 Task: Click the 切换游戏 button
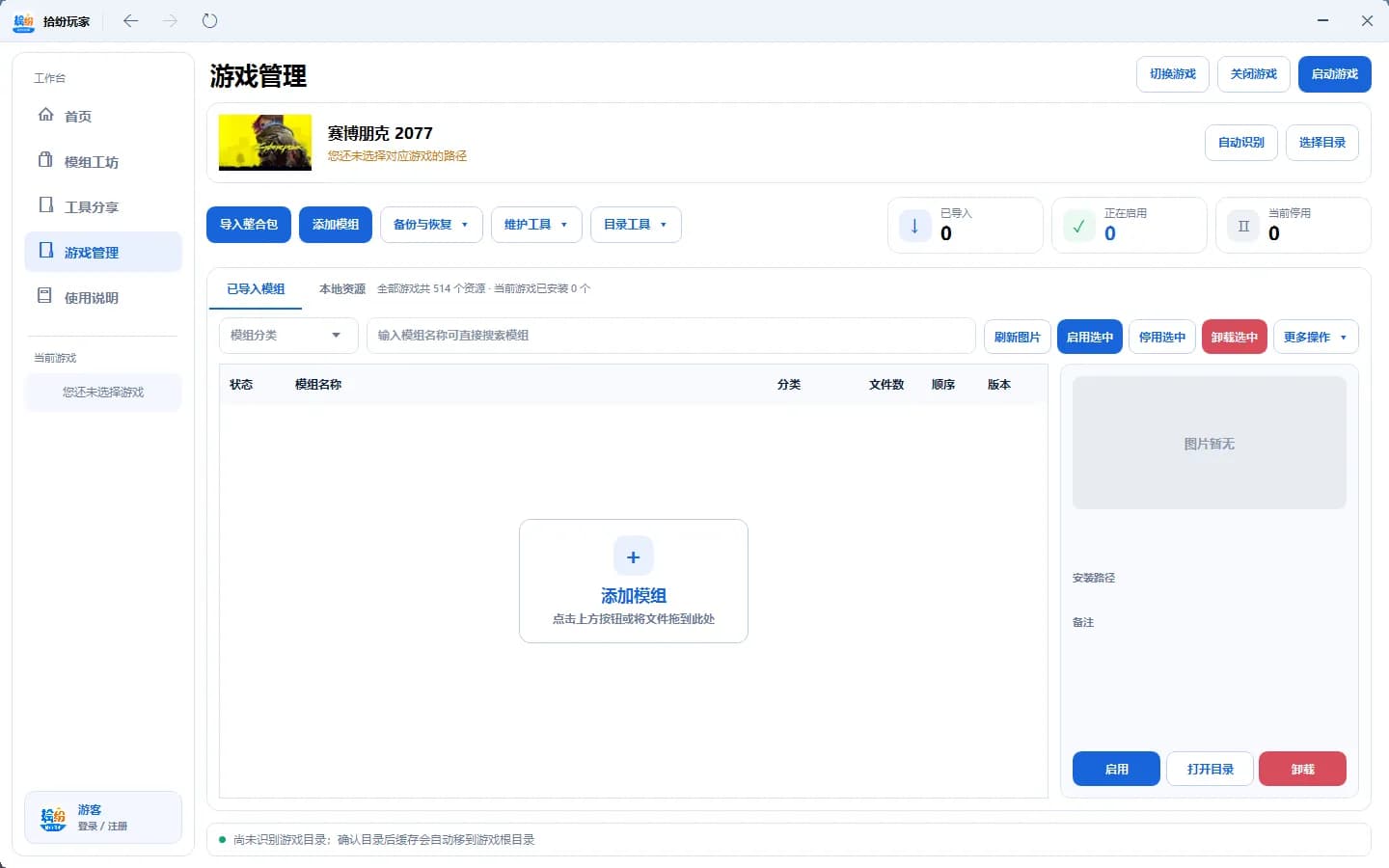tap(1172, 74)
